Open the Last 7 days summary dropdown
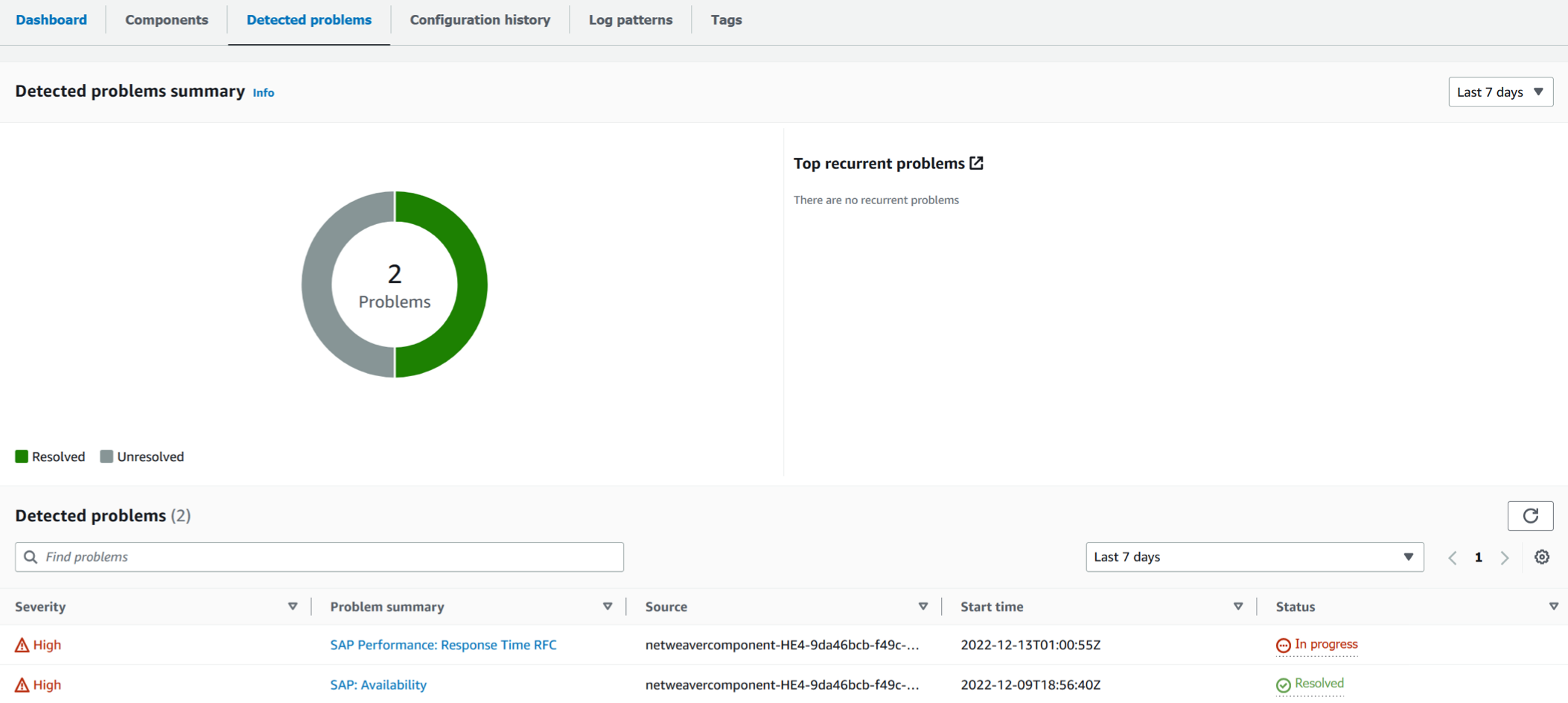Viewport: 1568px width, 703px height. (1500, 92)
